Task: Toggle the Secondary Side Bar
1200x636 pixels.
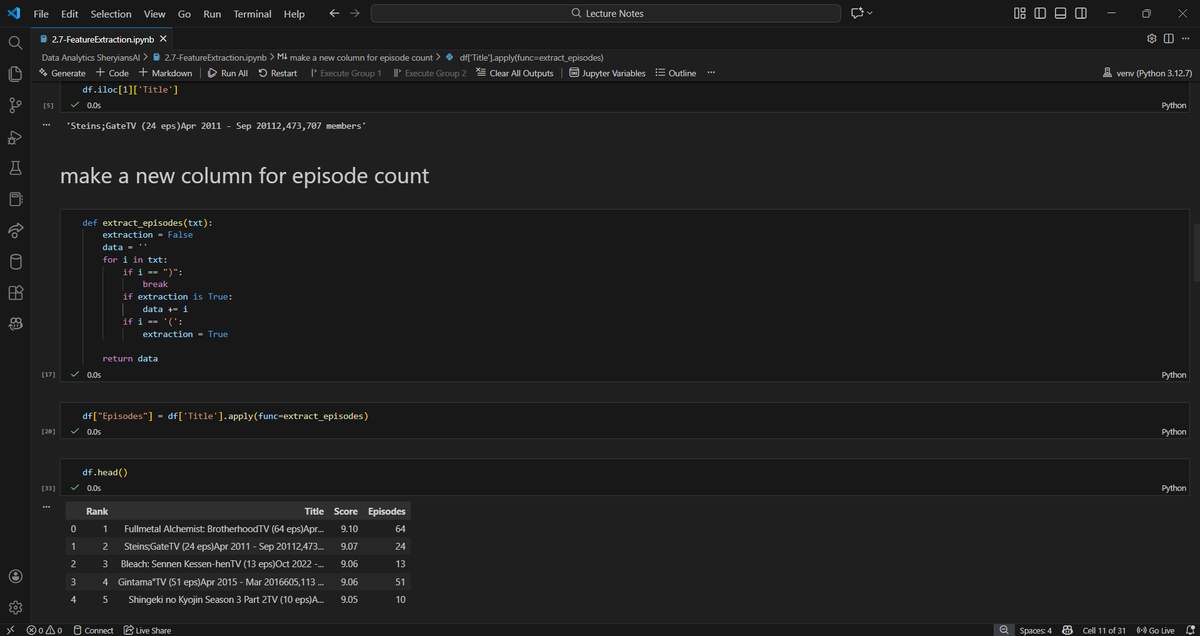Action: click(1082, 14)
